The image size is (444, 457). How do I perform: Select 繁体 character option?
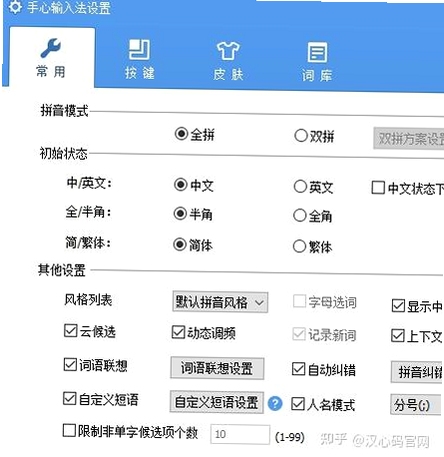click(x=299, y=246)
